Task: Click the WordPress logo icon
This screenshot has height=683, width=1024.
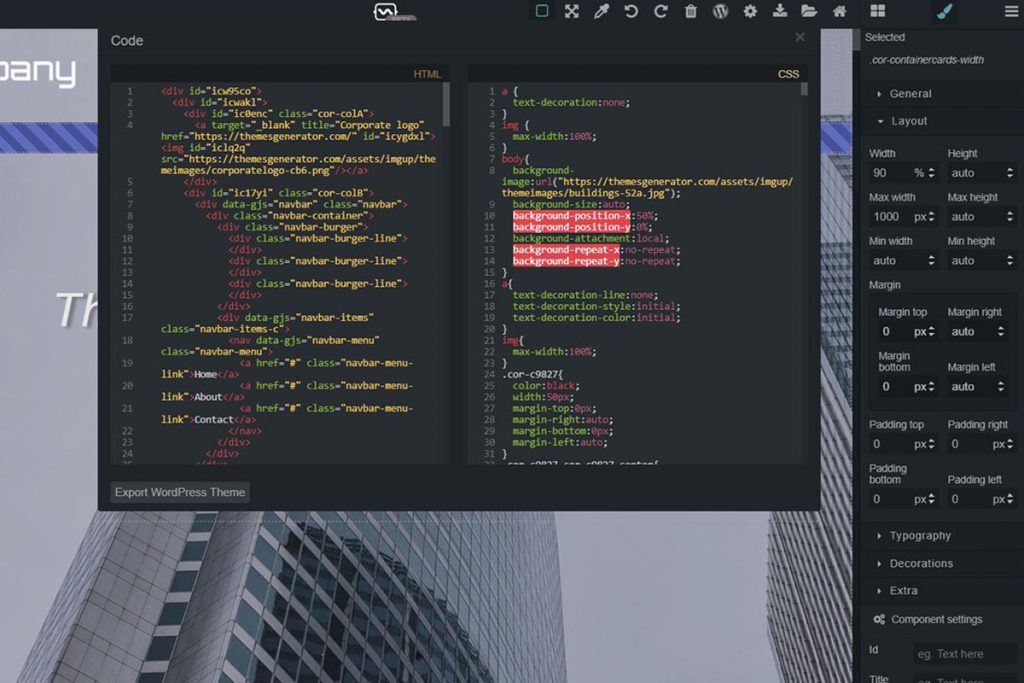Action: click(720, 10)
